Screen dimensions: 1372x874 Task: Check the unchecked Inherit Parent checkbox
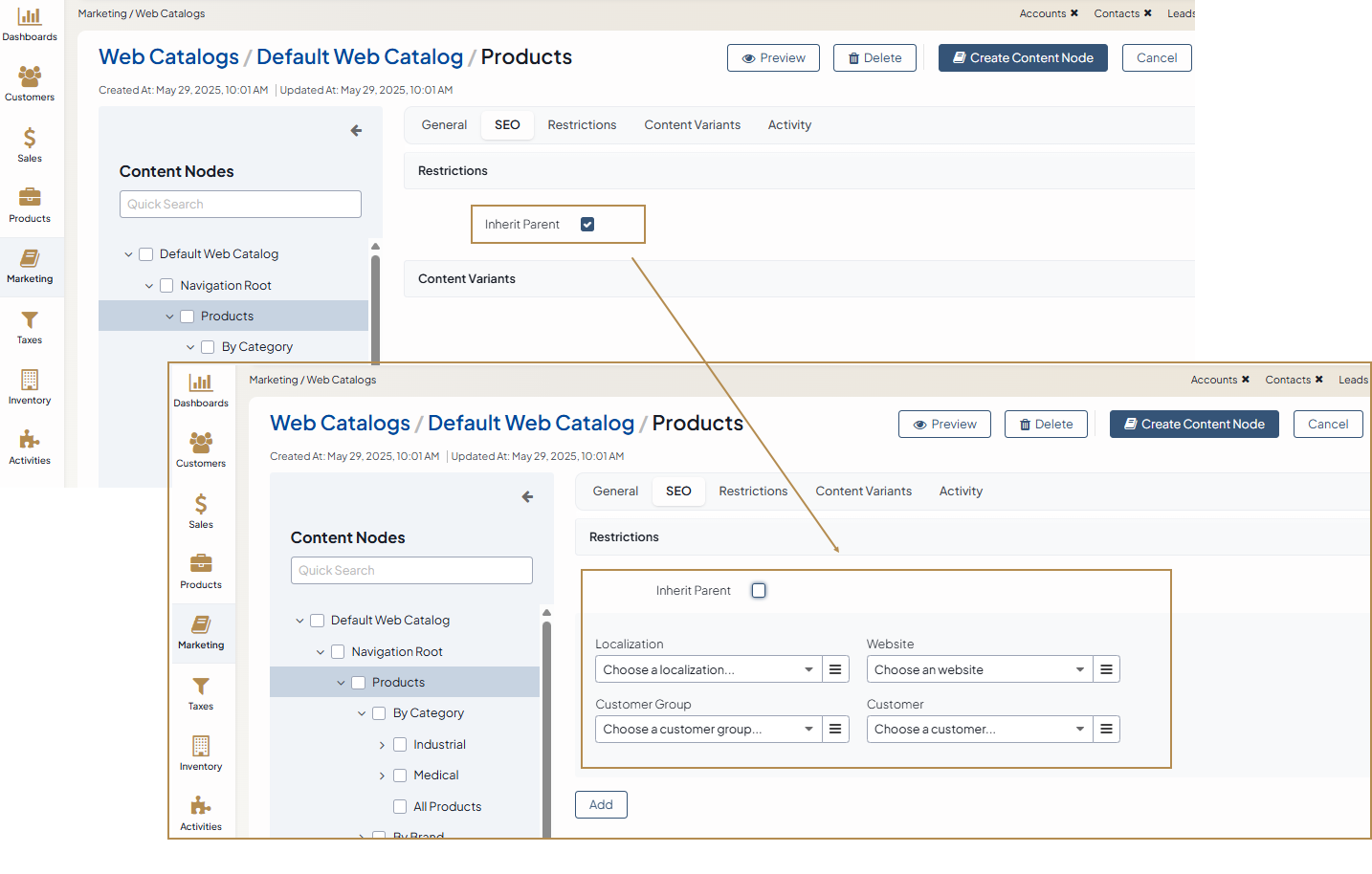pyautogui.click(x=759, y=591)
